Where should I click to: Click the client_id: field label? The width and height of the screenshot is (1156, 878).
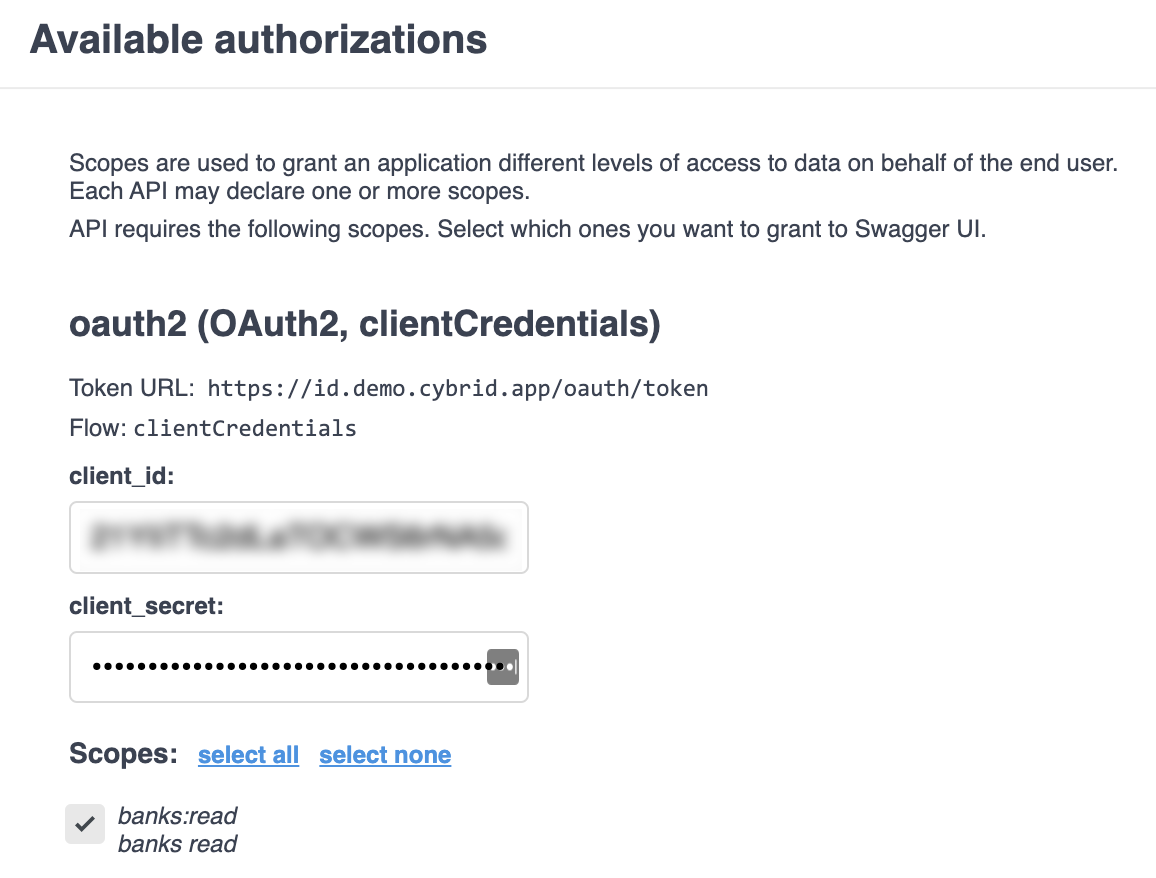tap(122, 477)
